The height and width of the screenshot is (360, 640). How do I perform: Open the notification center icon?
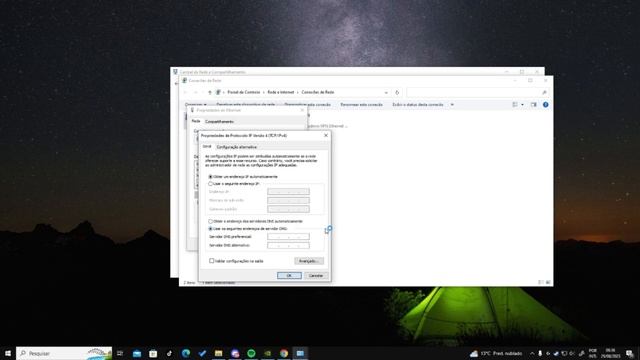click(630, 353)
